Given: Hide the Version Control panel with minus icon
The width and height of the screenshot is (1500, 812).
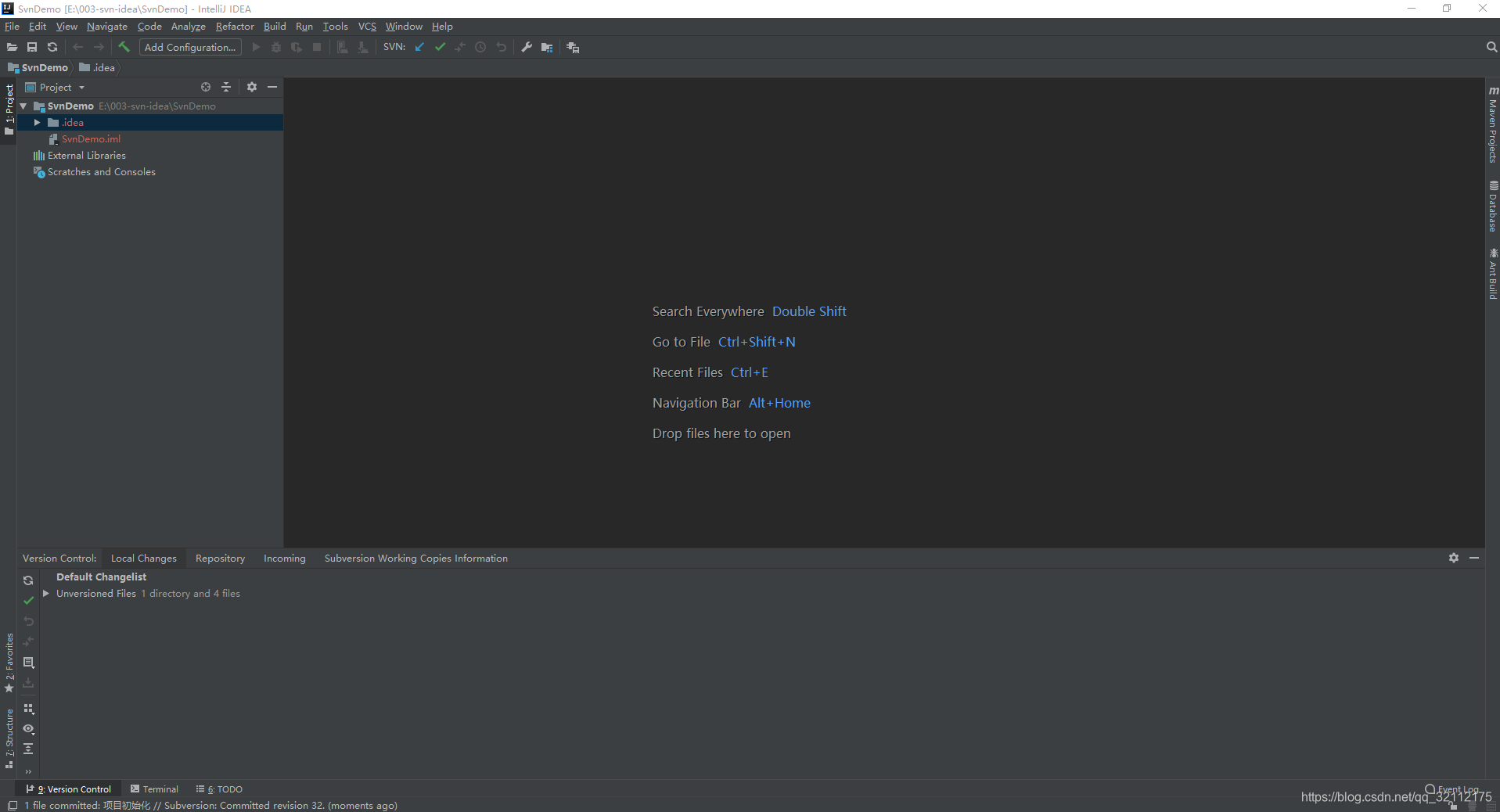Looking at the screenshot, I should [x=1474, y=558].
